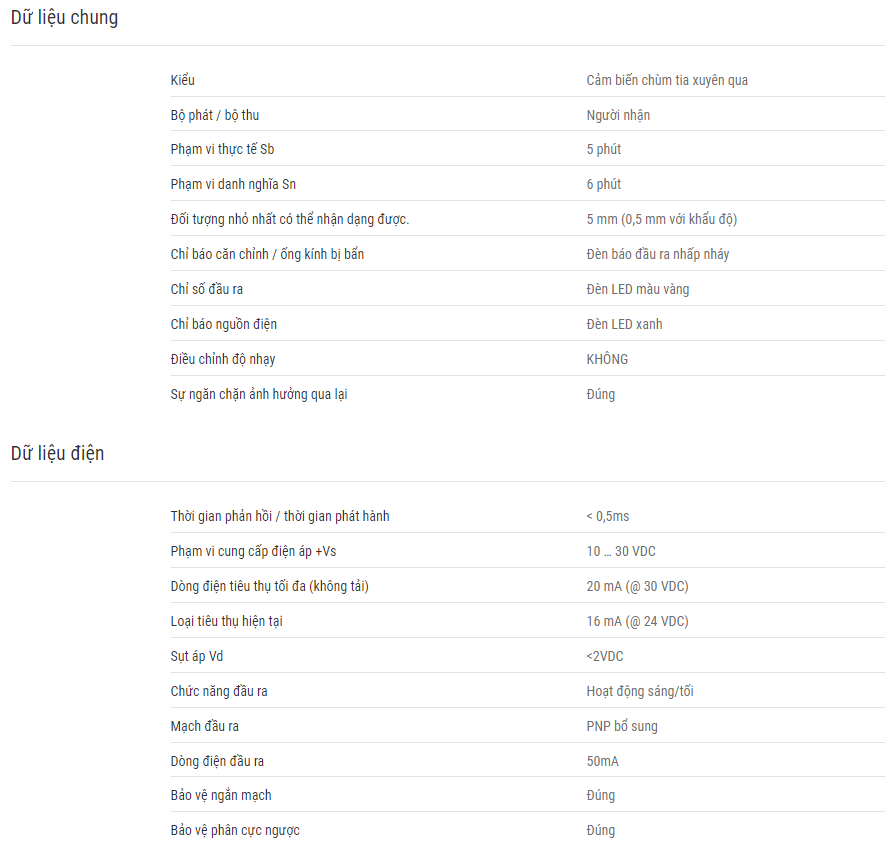Click the "Dữ liệu điện" section heading

point(58,453)
